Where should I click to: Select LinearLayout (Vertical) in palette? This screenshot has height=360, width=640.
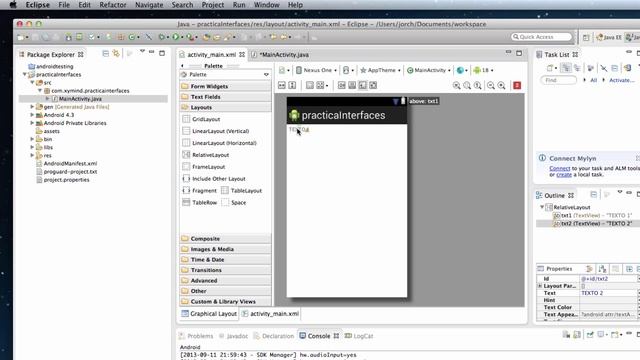click(x=220, y=131)
